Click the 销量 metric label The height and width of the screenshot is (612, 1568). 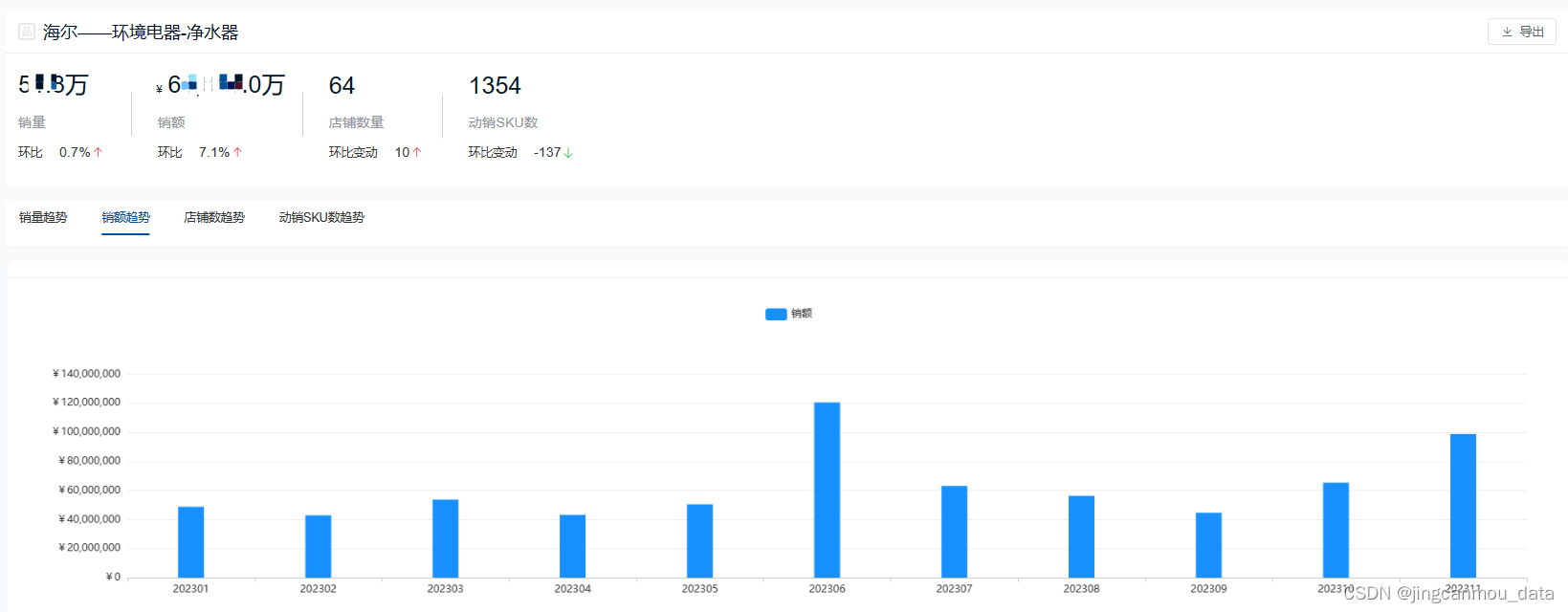pos(32,122)
